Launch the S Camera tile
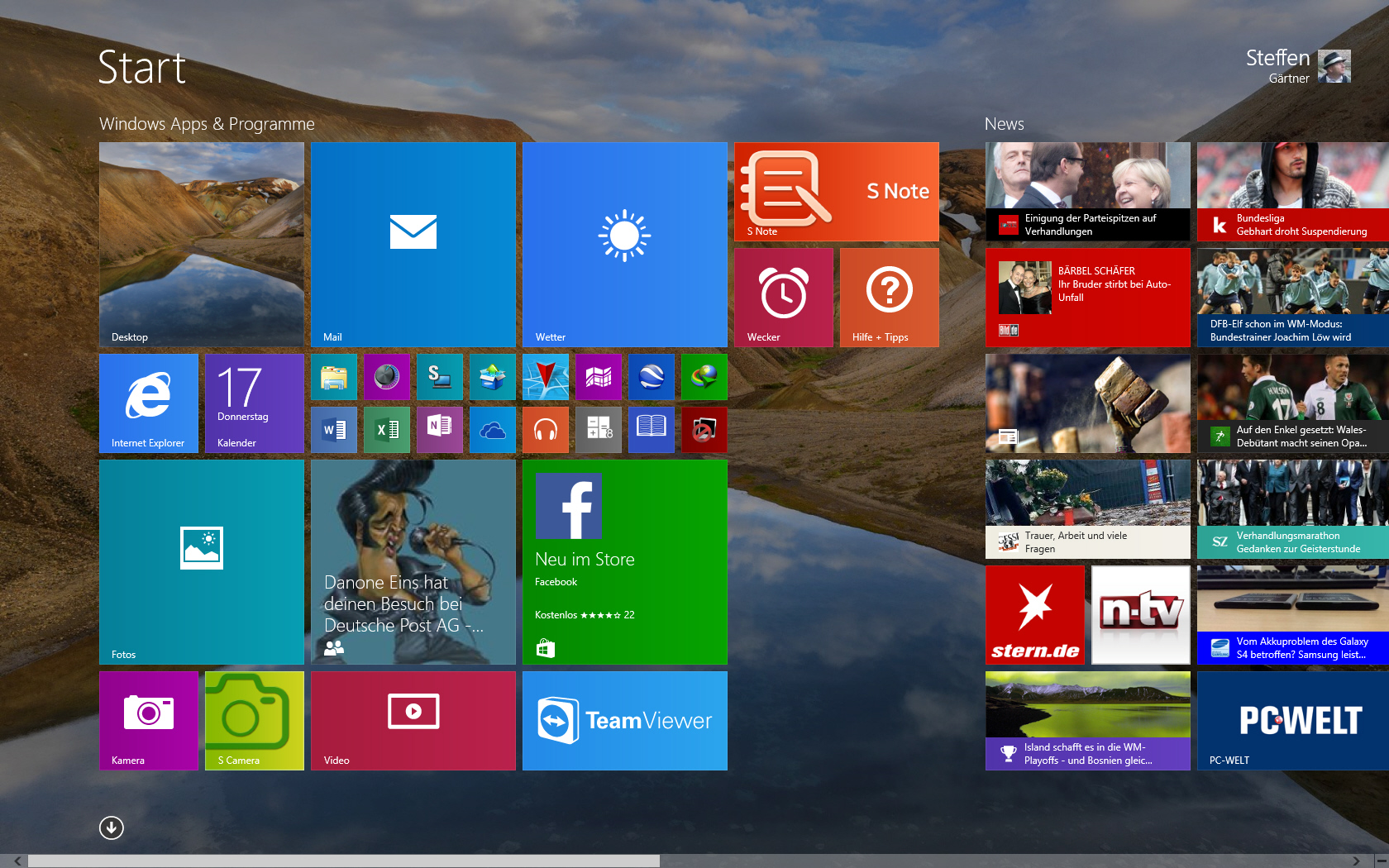 coord(255,721)
